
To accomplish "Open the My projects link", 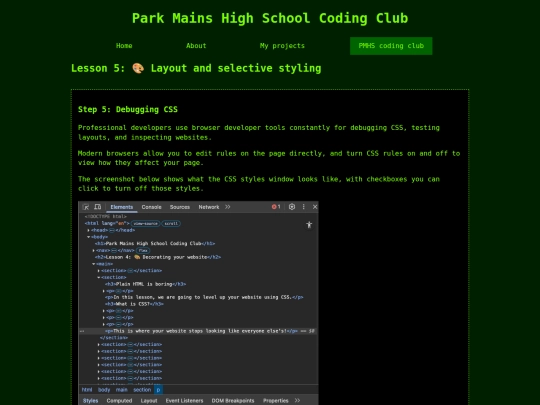I will point(282,46).
